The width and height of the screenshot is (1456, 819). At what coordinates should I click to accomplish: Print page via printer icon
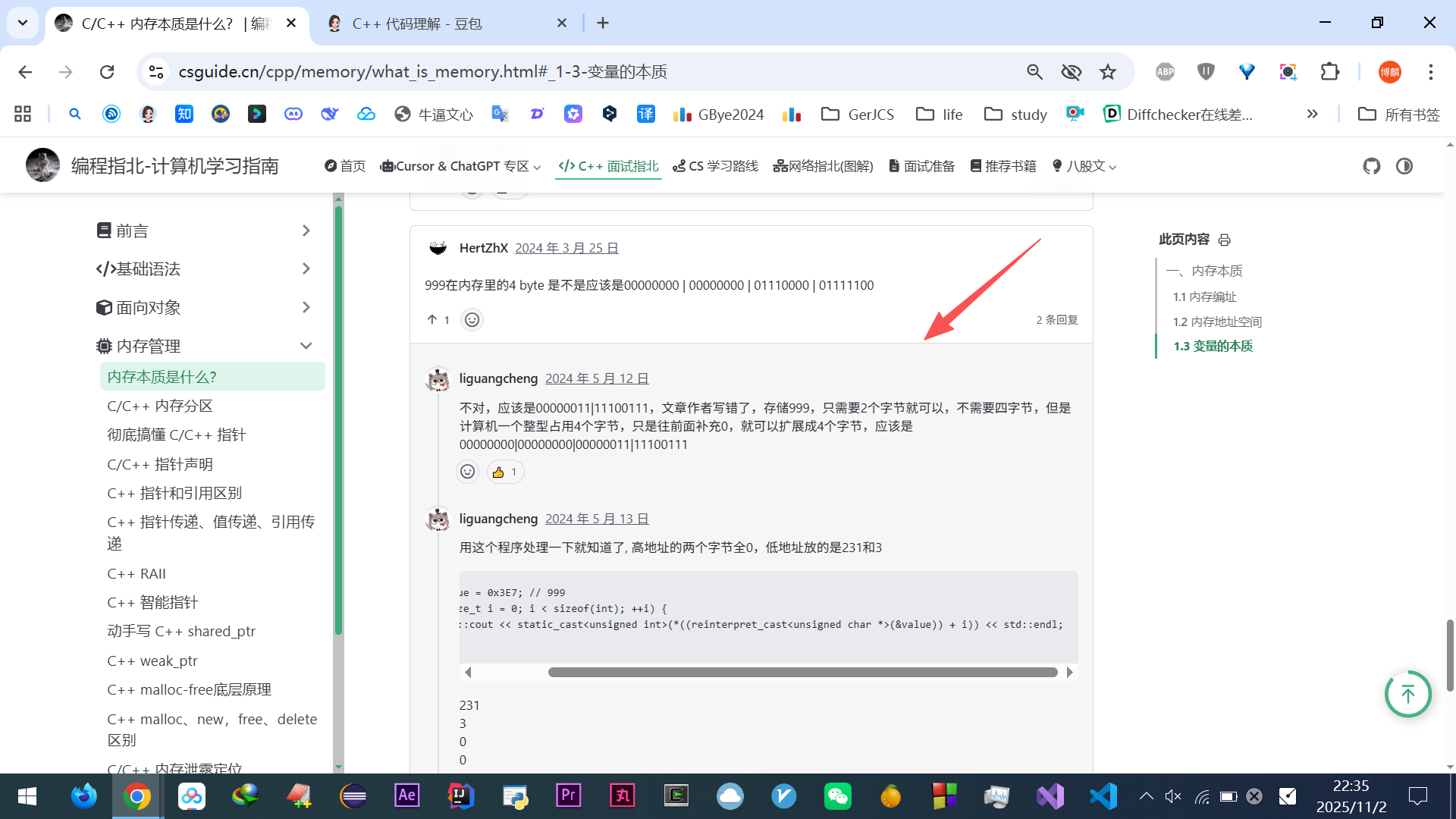click(x=1224, y=240)
